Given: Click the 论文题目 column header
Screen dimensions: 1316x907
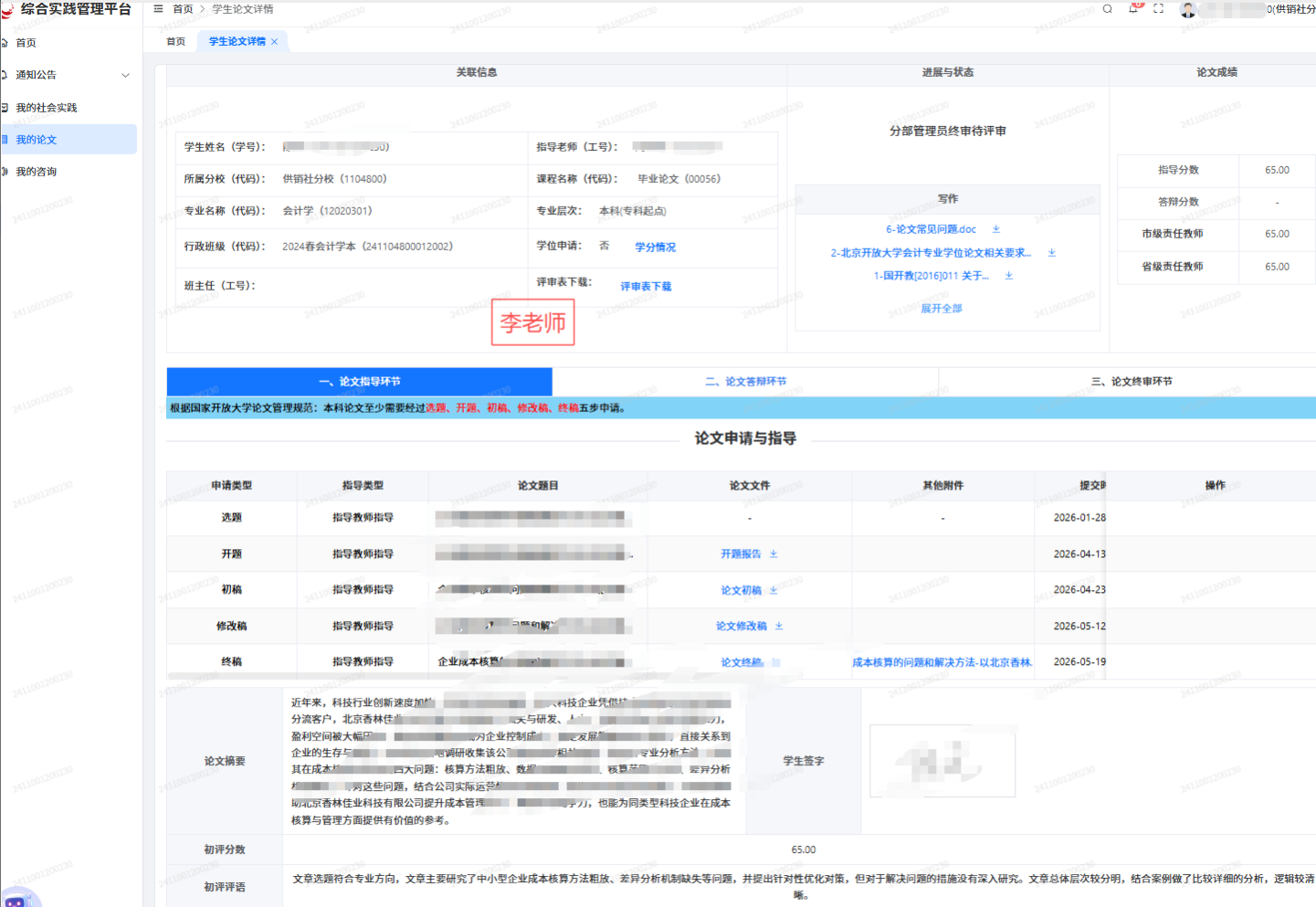Looking at the screenshot, I should tap(538, 486).
